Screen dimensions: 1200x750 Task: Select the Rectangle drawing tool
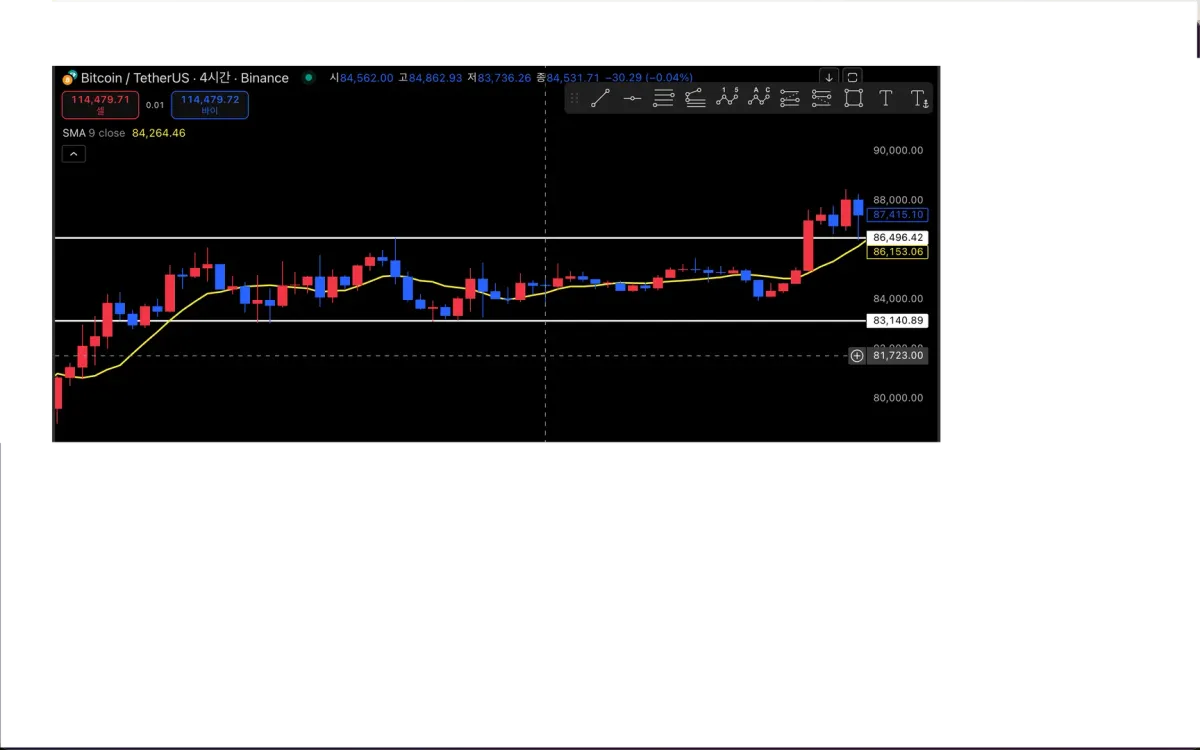(x=853, y=98)
